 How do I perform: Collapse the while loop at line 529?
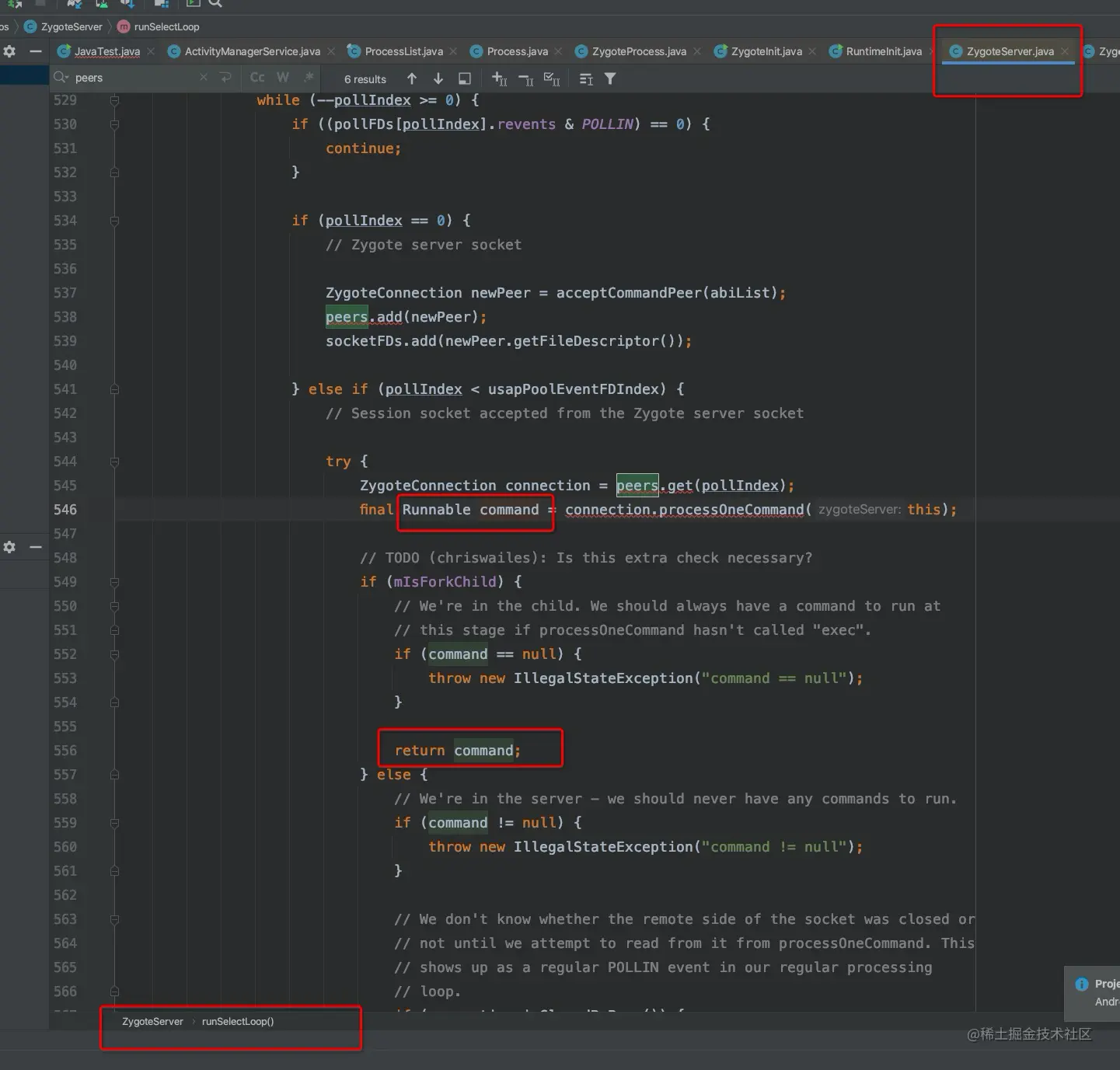tap(114, 100)
